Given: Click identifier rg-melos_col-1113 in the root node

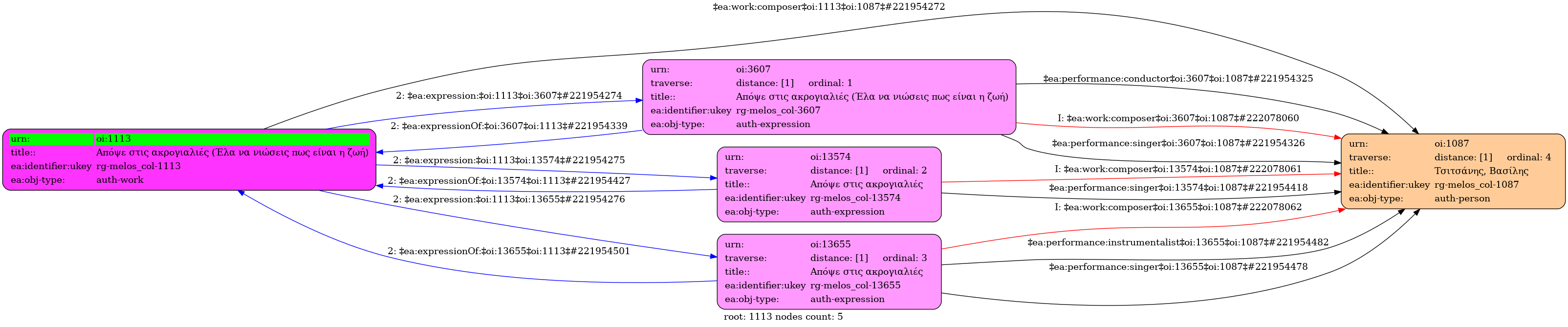Looking at the screenshot, I should pos(138,166).
